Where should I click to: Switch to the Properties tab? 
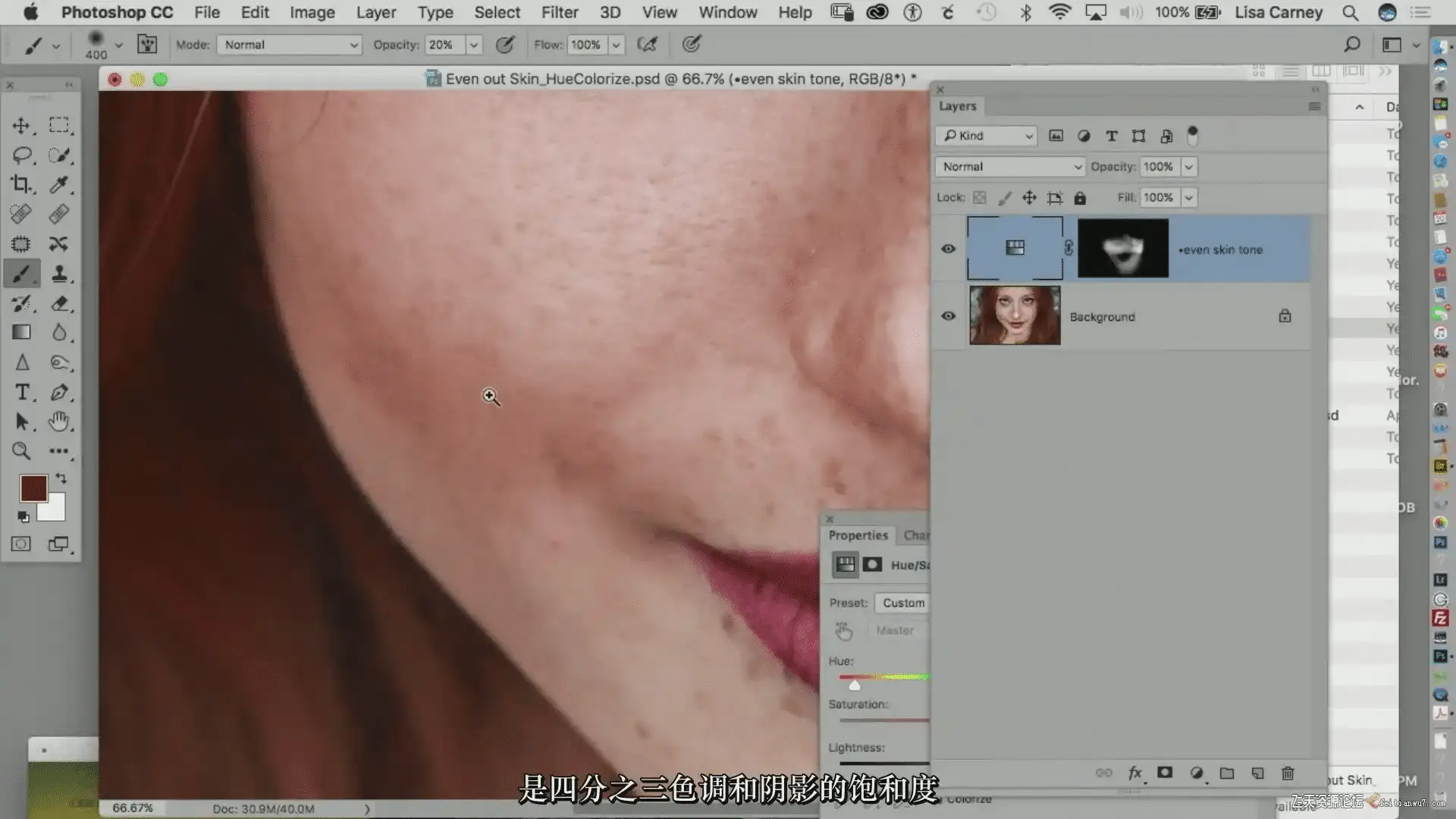tap(858, 535)
